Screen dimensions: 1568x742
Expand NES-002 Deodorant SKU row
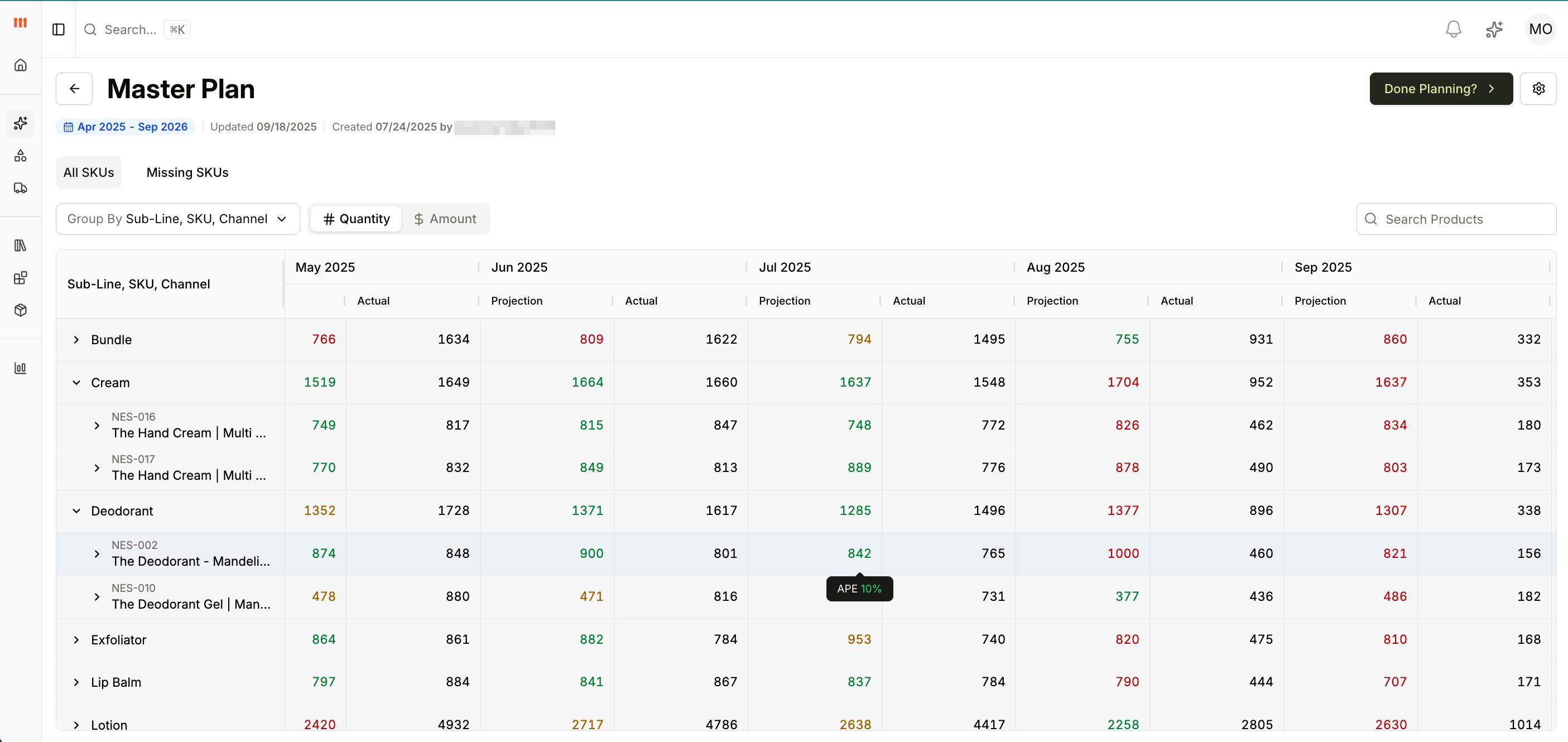[97, 554]
